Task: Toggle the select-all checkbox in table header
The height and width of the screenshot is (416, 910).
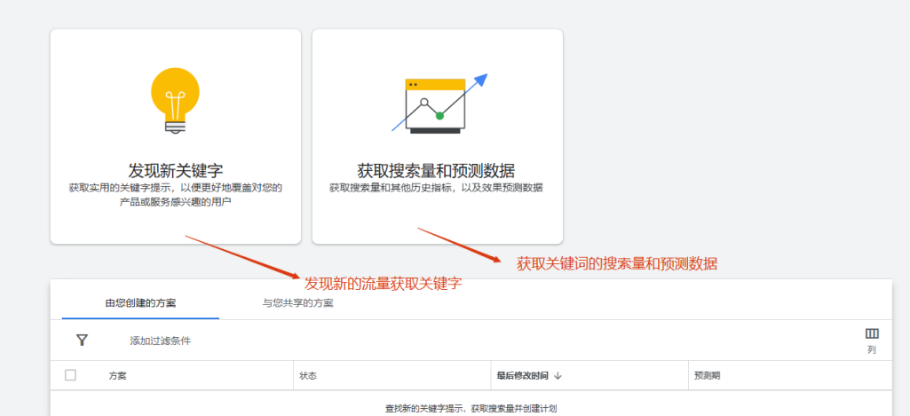Action: coord(70,376)
